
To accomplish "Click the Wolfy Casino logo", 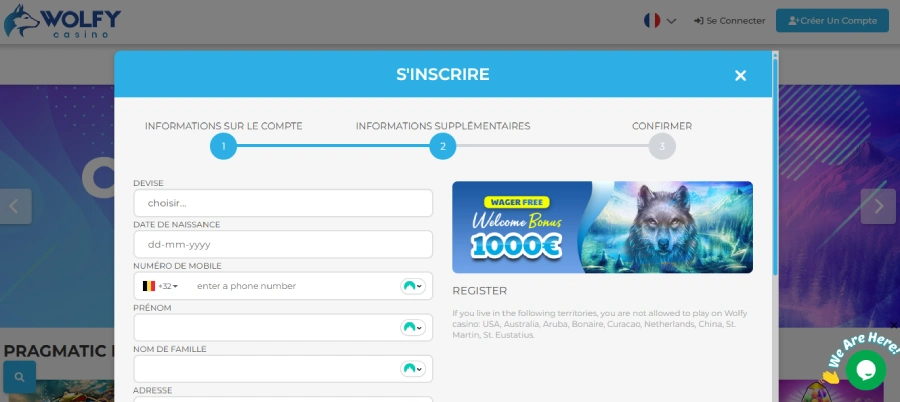I will (62, 21).
